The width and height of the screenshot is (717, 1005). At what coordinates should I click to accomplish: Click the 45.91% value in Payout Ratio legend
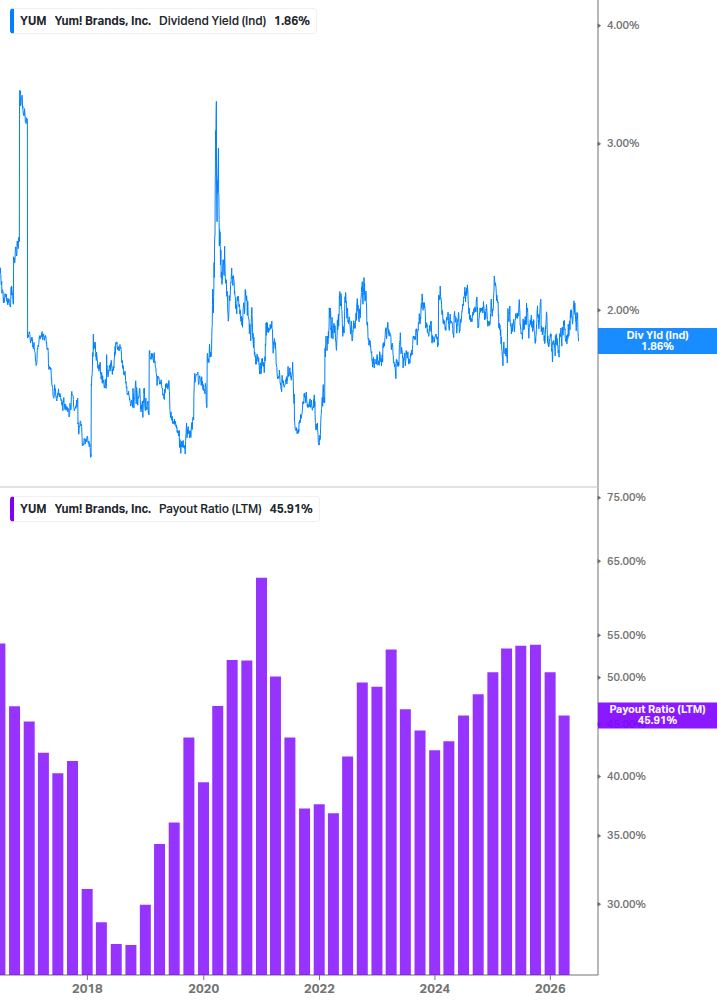[x=291, y=509]
